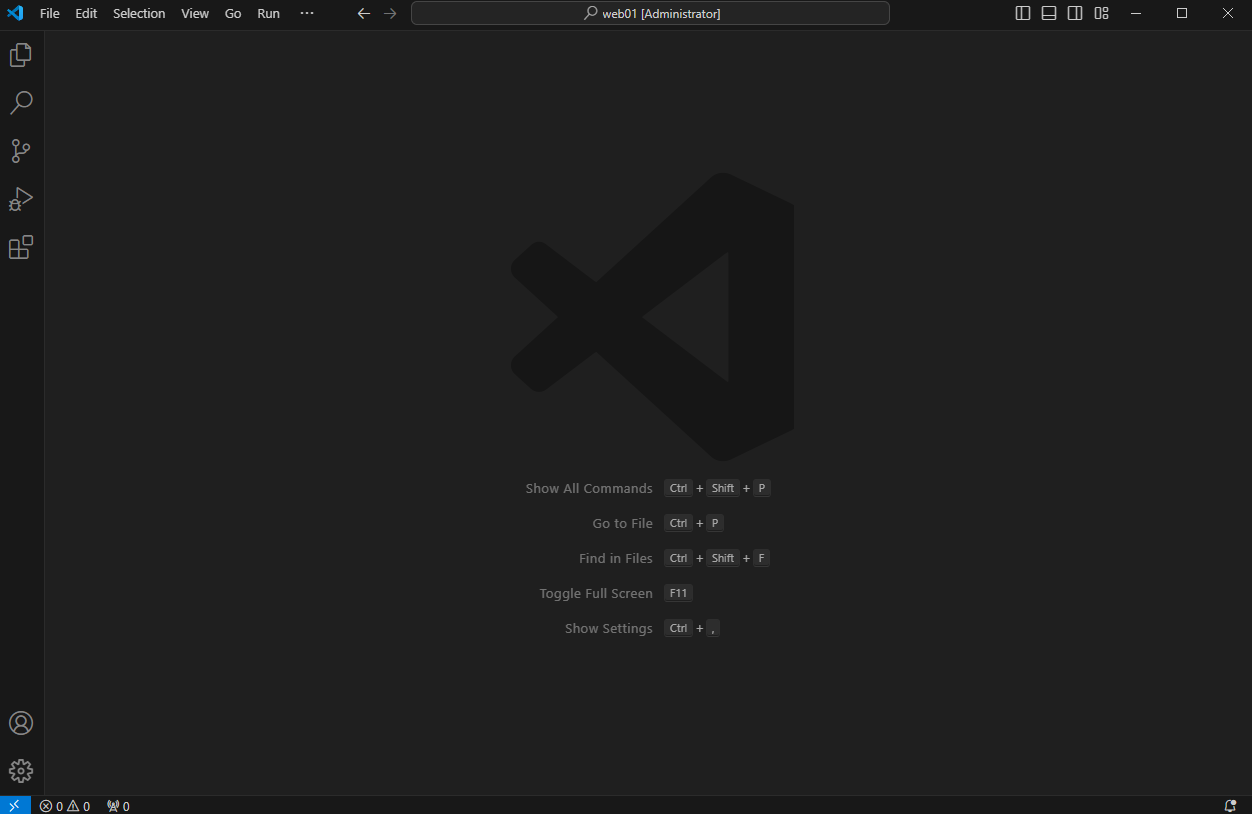This screenshot has height=814, width=1252.
Task: Open the Run and Debug view
Action: [x=21, y=199]
